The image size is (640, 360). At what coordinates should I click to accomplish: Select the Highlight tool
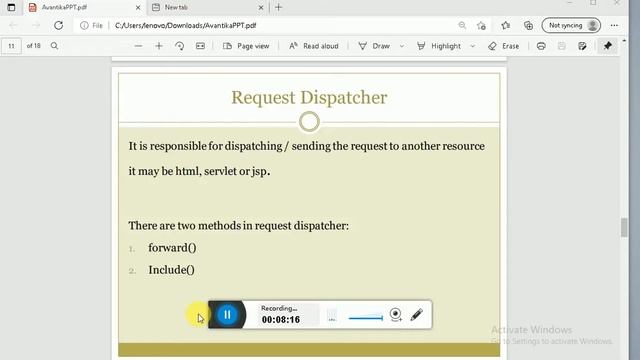point(439,46)
